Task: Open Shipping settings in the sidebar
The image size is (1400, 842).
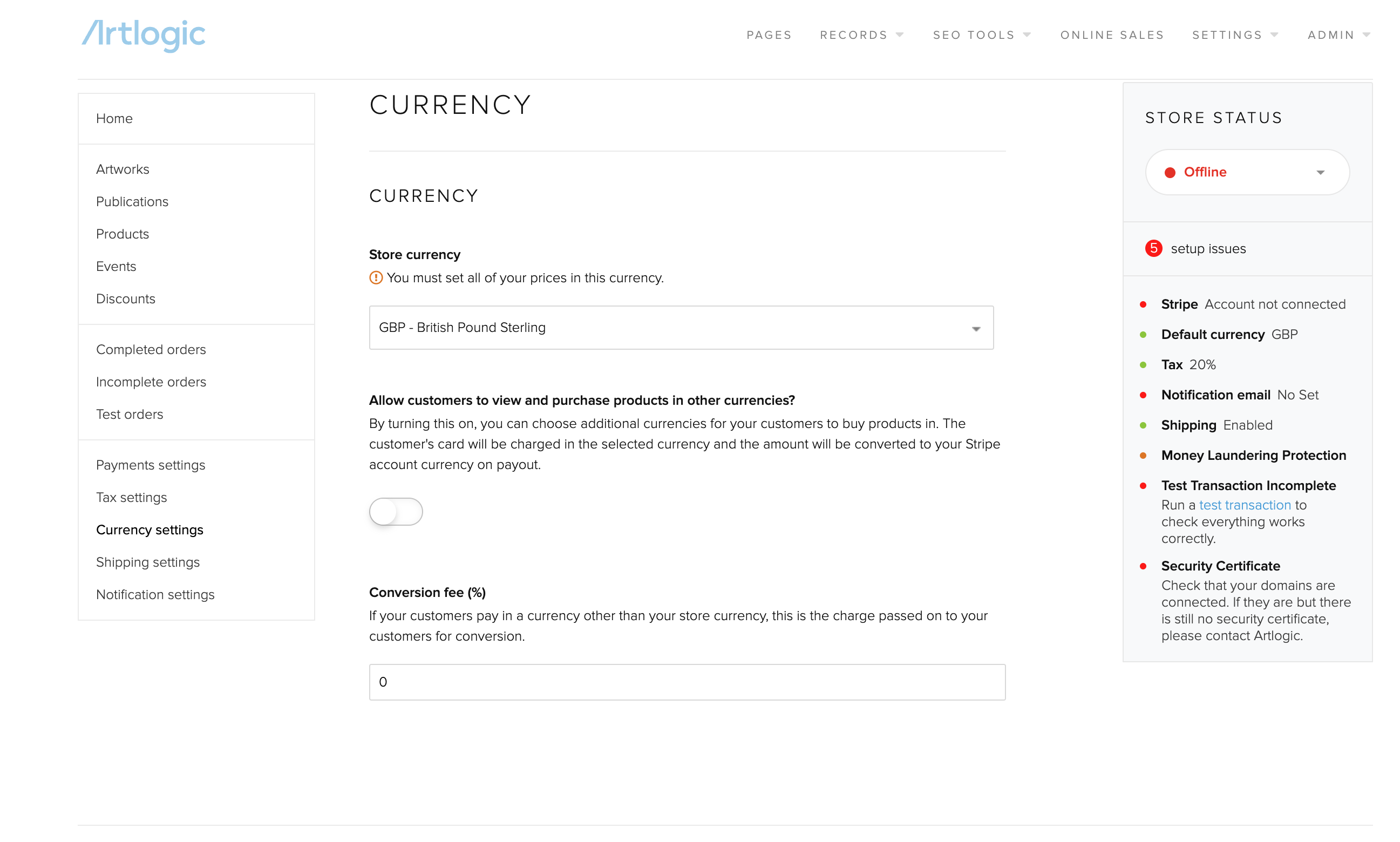Action: click(x=147, y=562)
